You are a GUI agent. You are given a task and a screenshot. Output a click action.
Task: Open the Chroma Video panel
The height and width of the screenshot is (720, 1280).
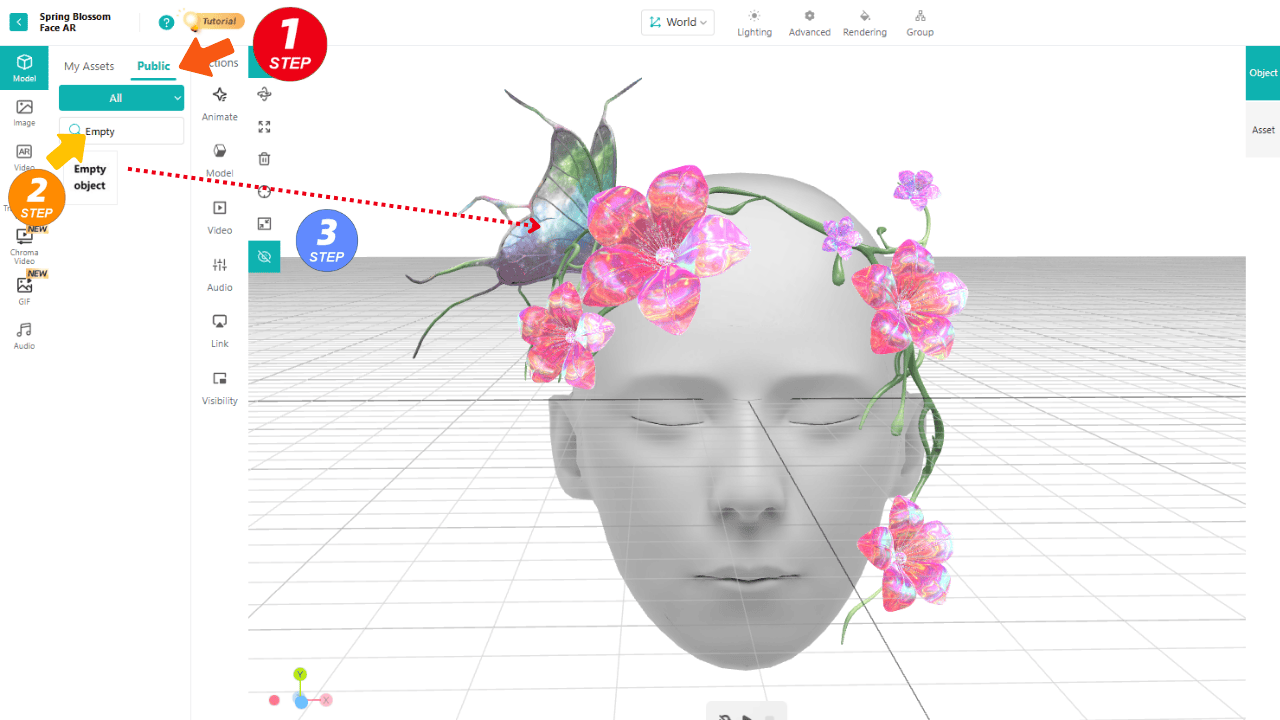coord(23,242)
